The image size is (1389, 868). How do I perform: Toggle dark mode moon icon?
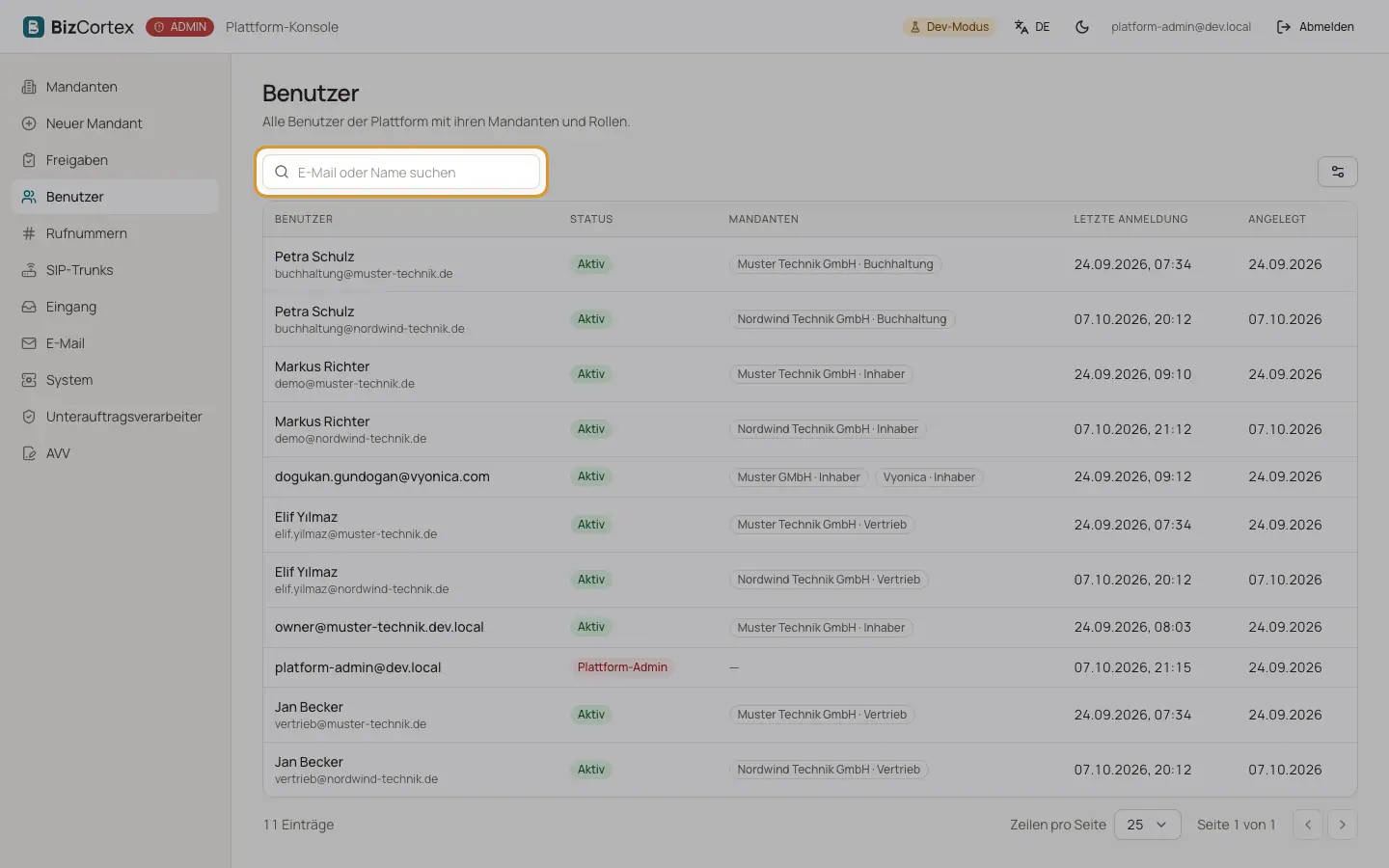tap(1082, 27)
